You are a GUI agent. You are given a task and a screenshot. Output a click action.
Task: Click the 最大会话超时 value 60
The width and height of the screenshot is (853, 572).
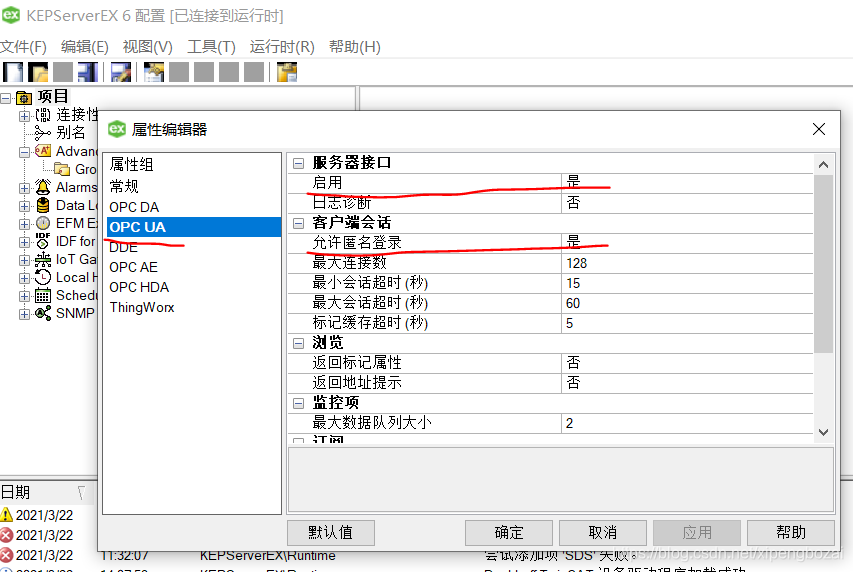coord(687,303)
